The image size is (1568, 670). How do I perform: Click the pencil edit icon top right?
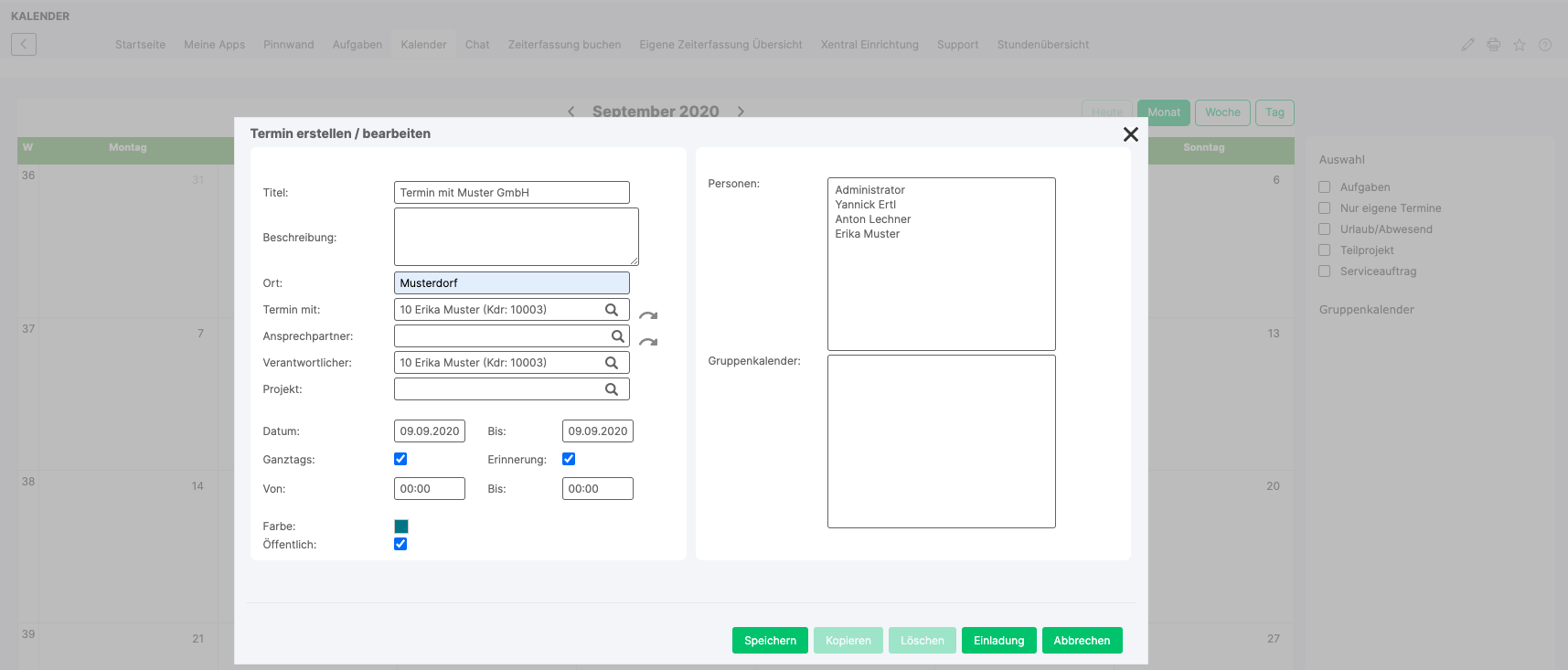[1467, 45]
